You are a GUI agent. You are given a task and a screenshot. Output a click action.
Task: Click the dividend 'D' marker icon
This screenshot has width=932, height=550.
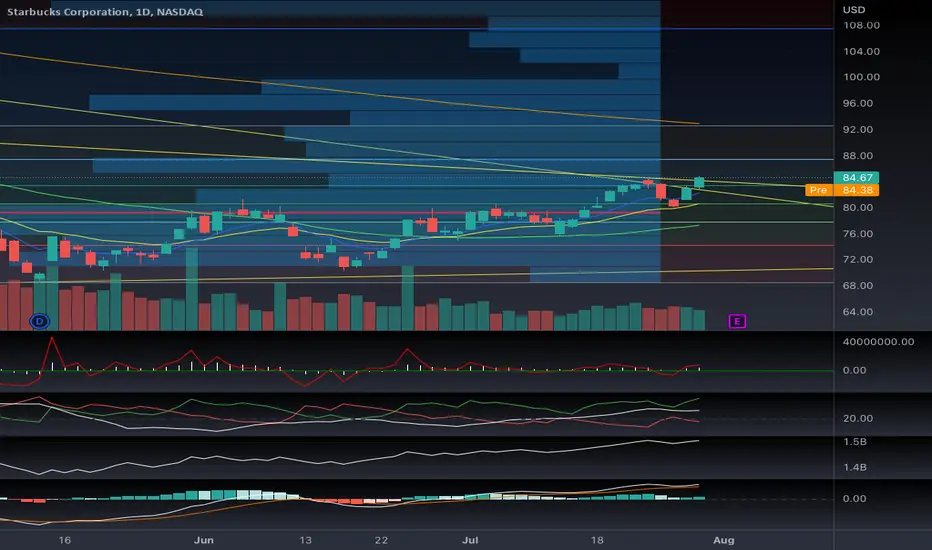coord(40,322)
